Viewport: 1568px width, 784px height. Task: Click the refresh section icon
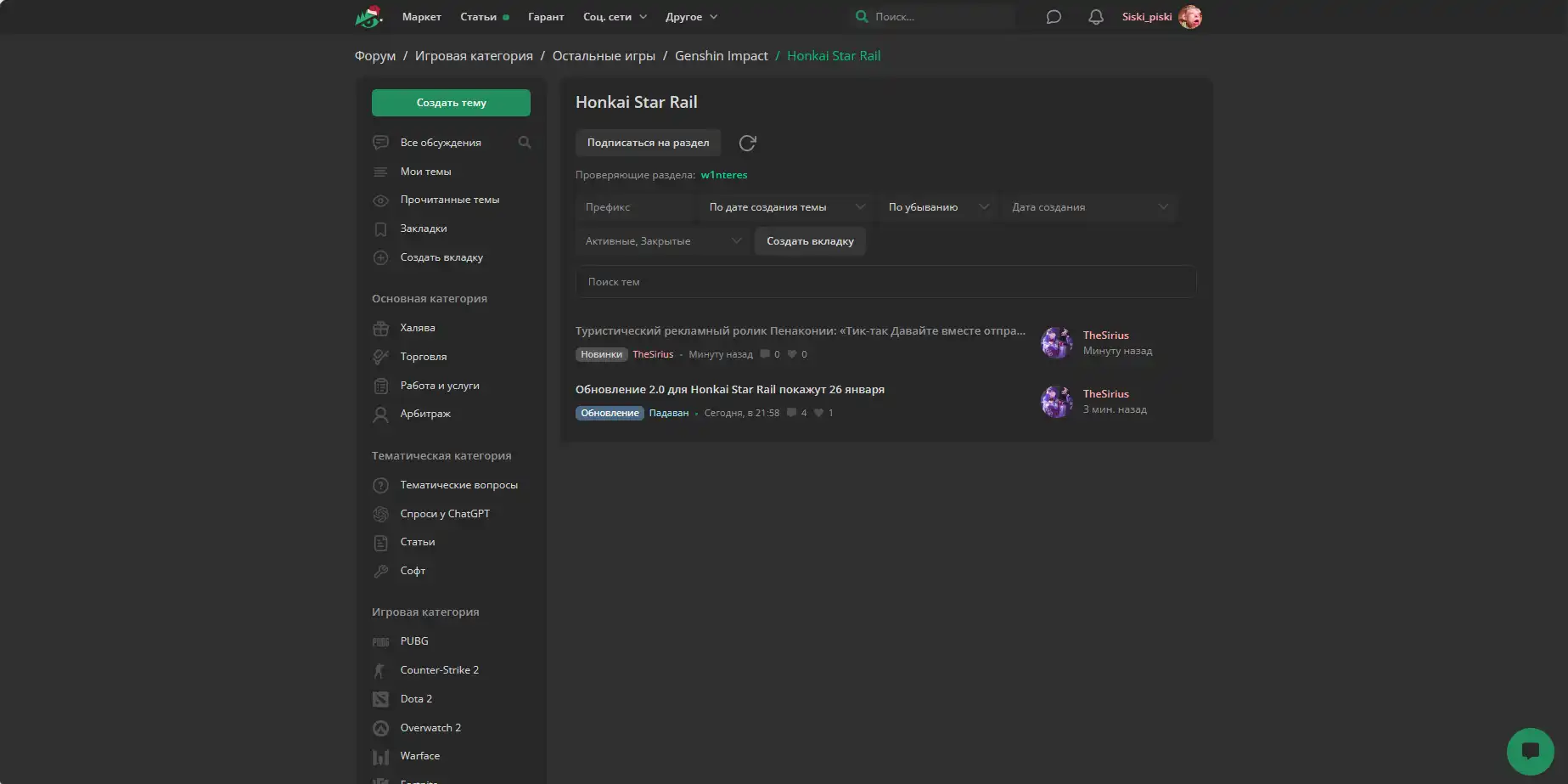click(747, 143)
